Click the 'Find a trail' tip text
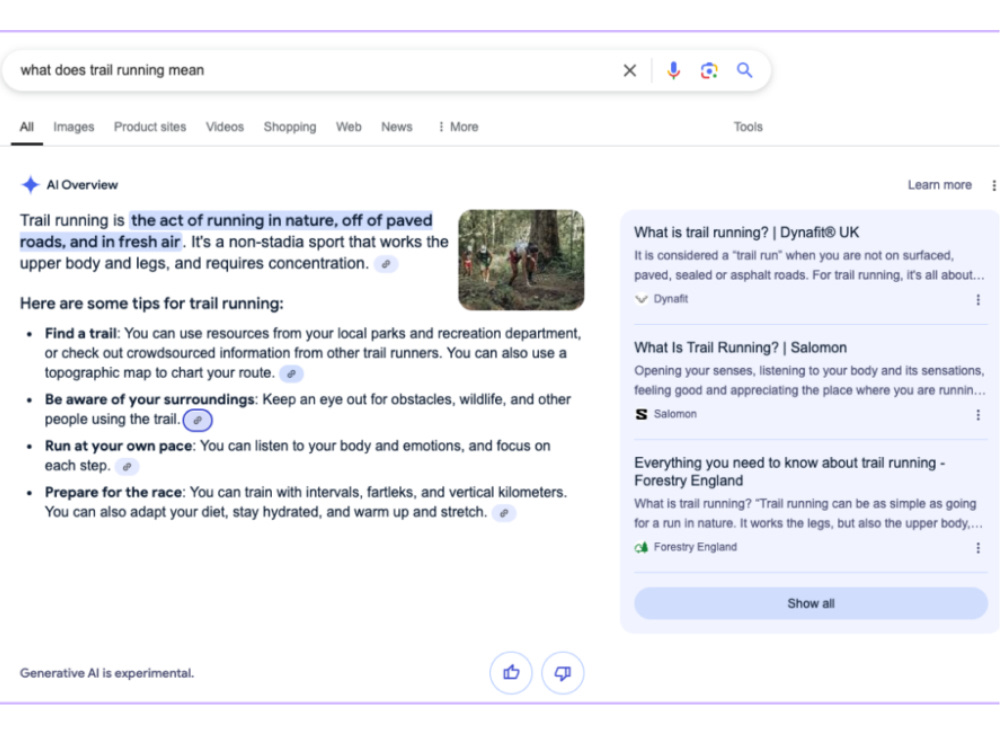The width and height of the screenshot is (1000, 750). pyautogui.click(x=312, y=353)
